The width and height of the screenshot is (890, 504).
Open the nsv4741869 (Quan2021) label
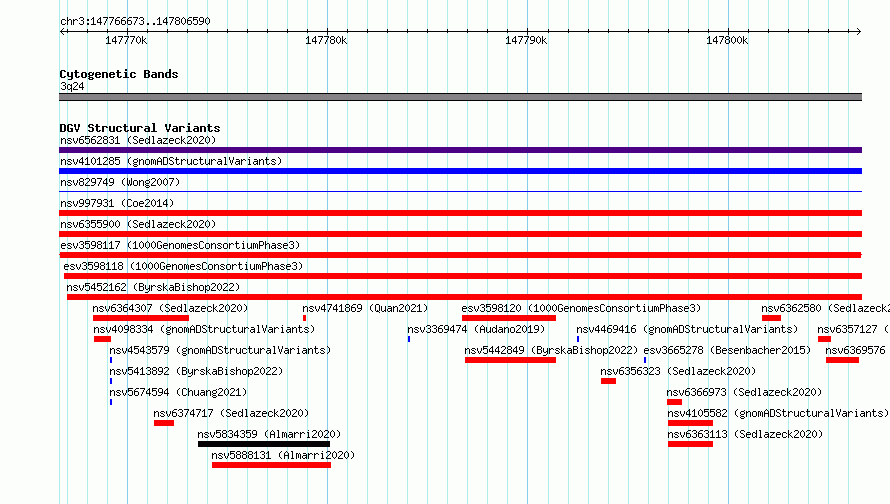pyautogui.click(x=365, y=308)
